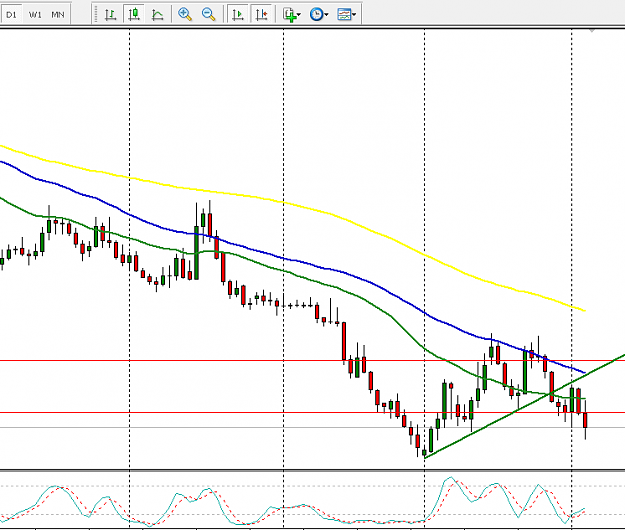The width and height of the screenshot is (625, 530).
Task: Click the chart shift triangle marker at chart top
Action: click(592, 30)
